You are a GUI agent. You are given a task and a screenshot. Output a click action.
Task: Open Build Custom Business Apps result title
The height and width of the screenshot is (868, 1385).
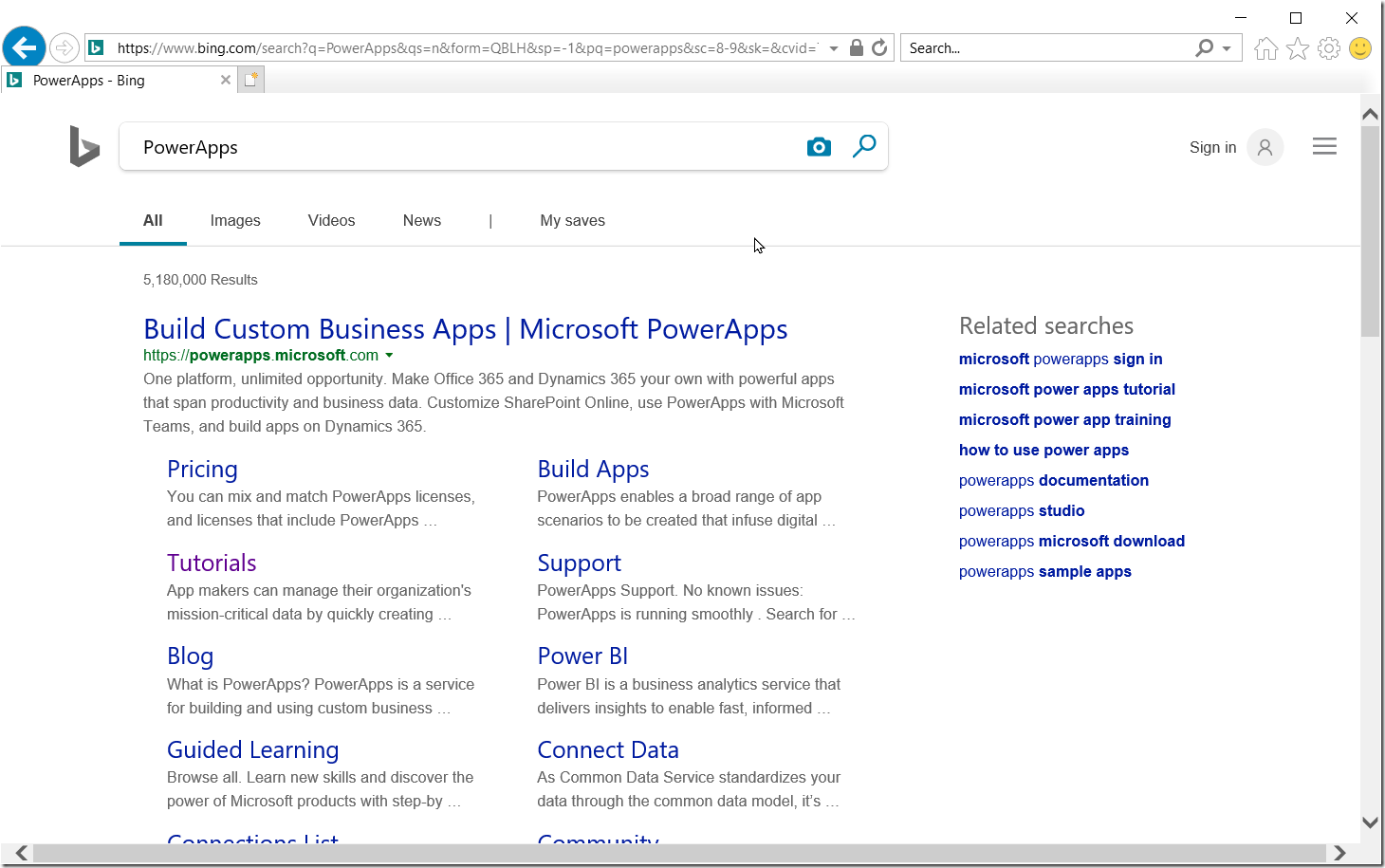tap(465, 329)
